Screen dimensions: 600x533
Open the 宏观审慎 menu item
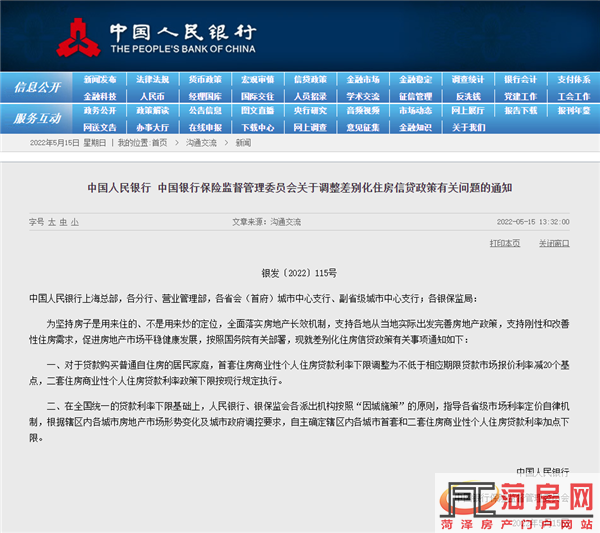coord(258,80)
